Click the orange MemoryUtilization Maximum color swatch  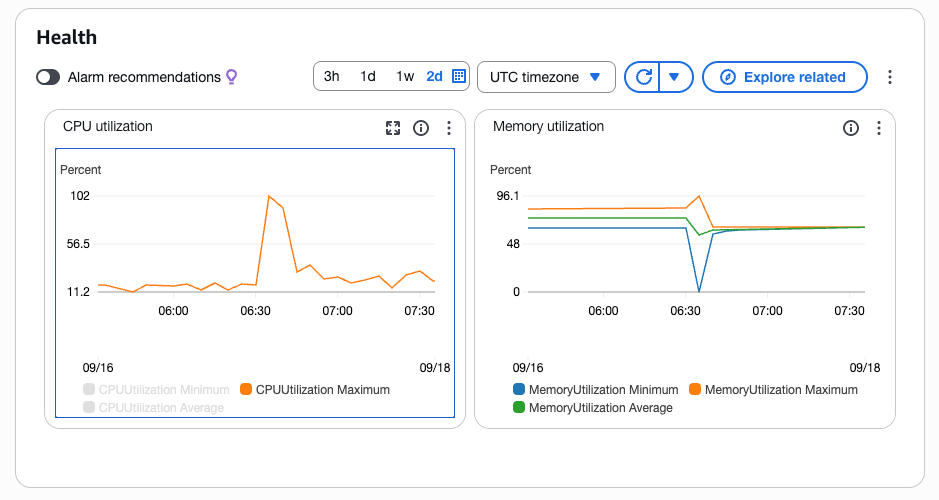(695, 389)
